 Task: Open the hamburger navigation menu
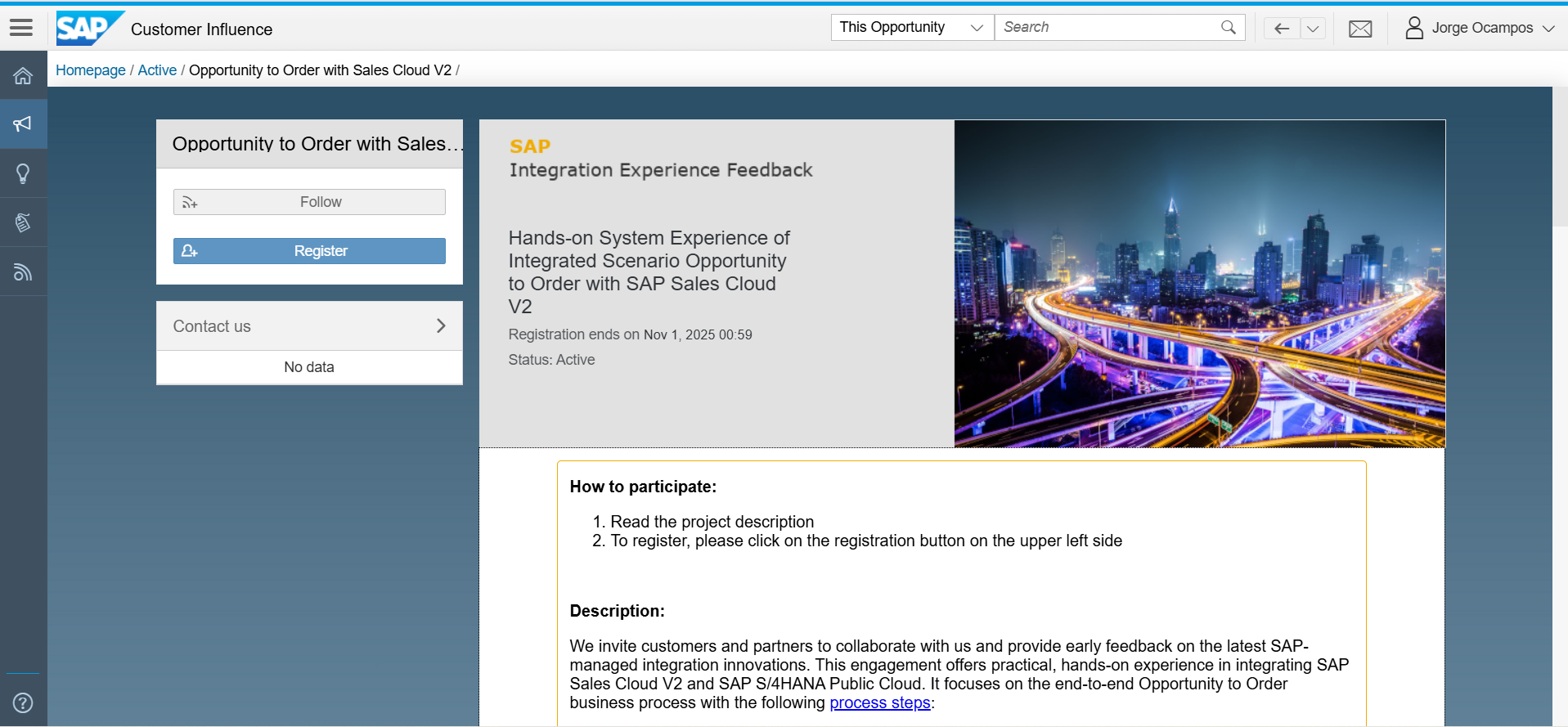[21, 28]
